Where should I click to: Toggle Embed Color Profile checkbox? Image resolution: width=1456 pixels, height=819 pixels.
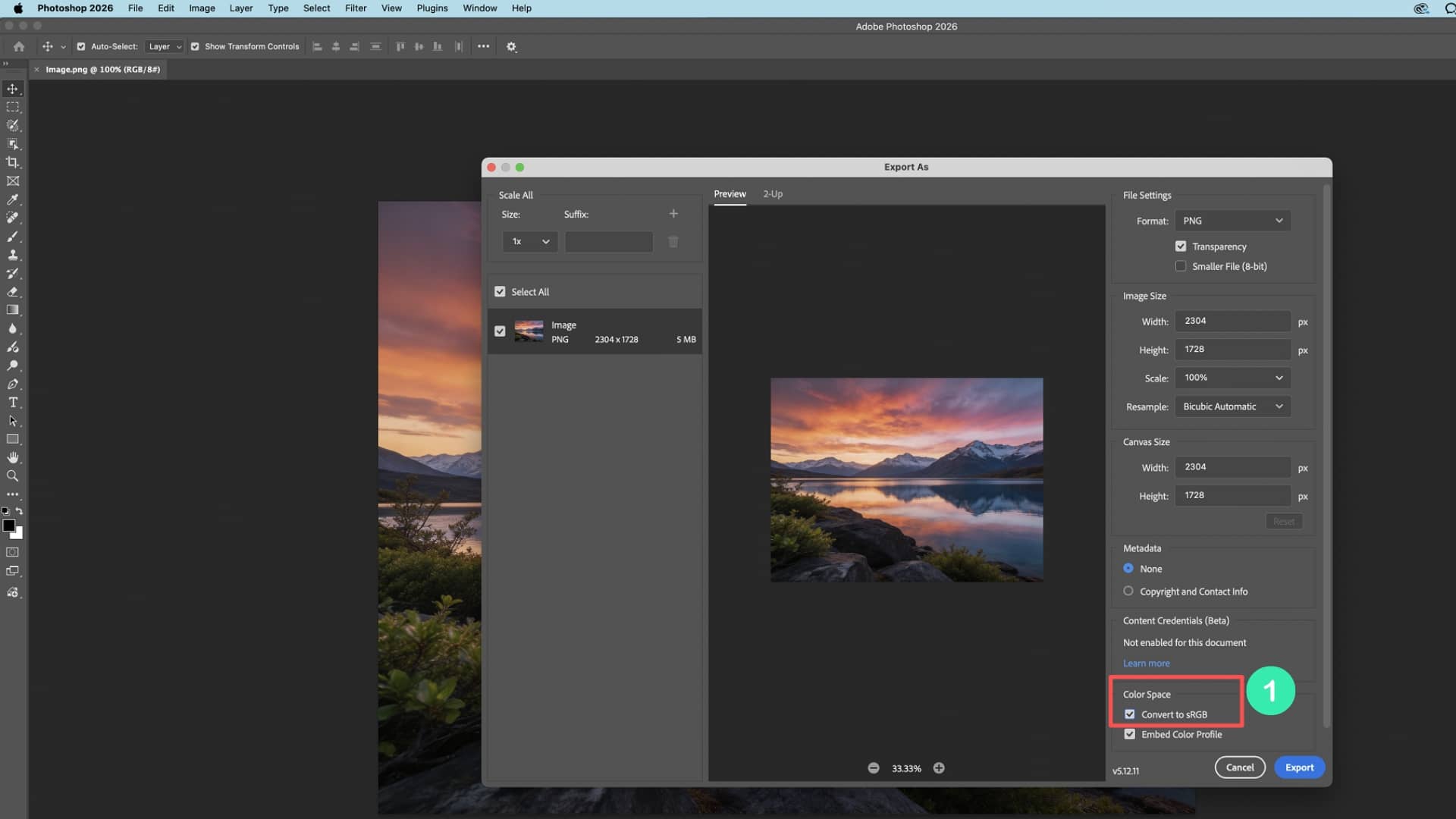(1130, 734)
